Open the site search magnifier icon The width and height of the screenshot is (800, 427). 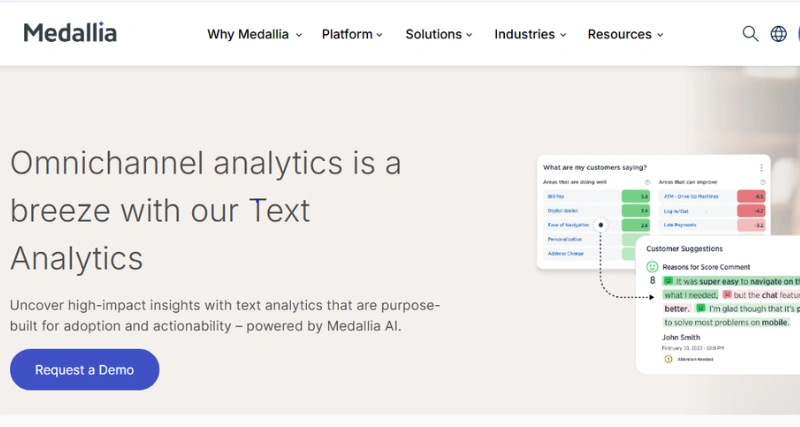750,34
